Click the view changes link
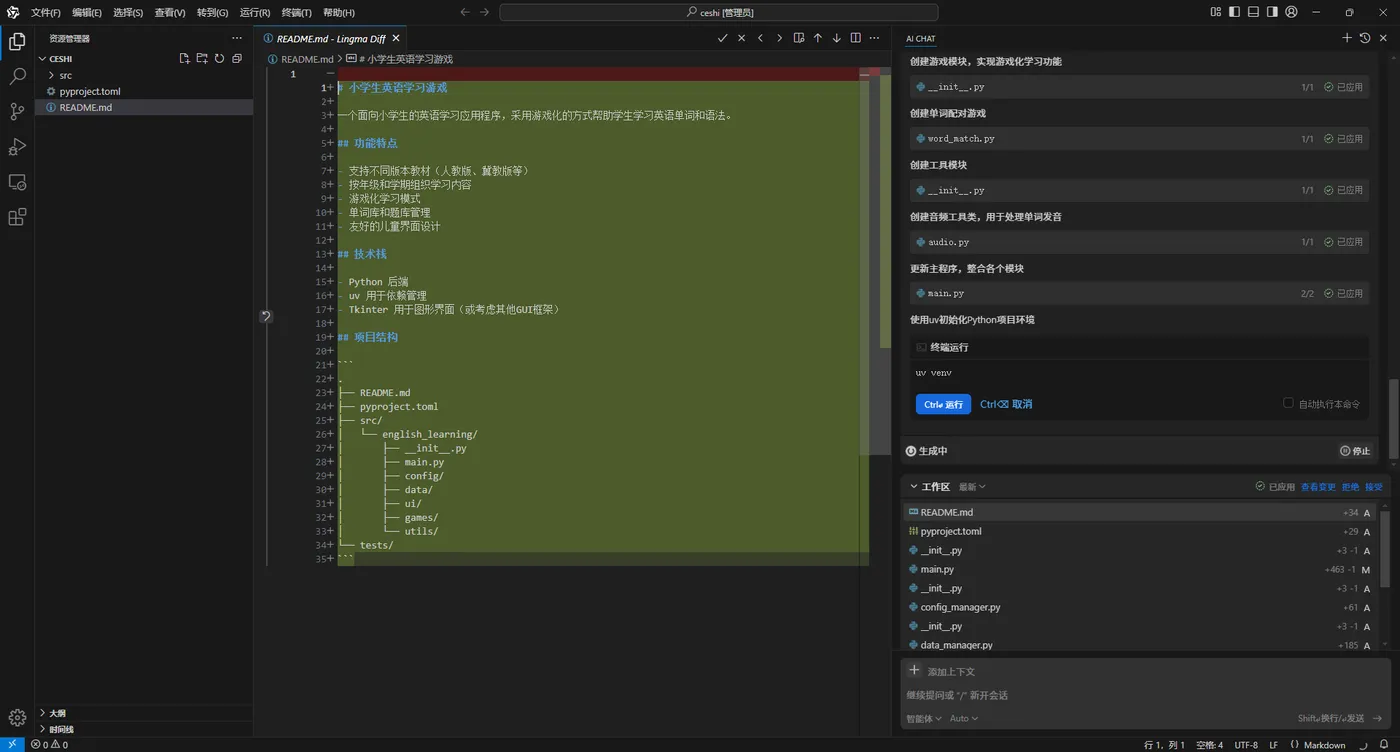Image resolution: width=1400 pixels, height=752 pixels. coord(1318,487)
